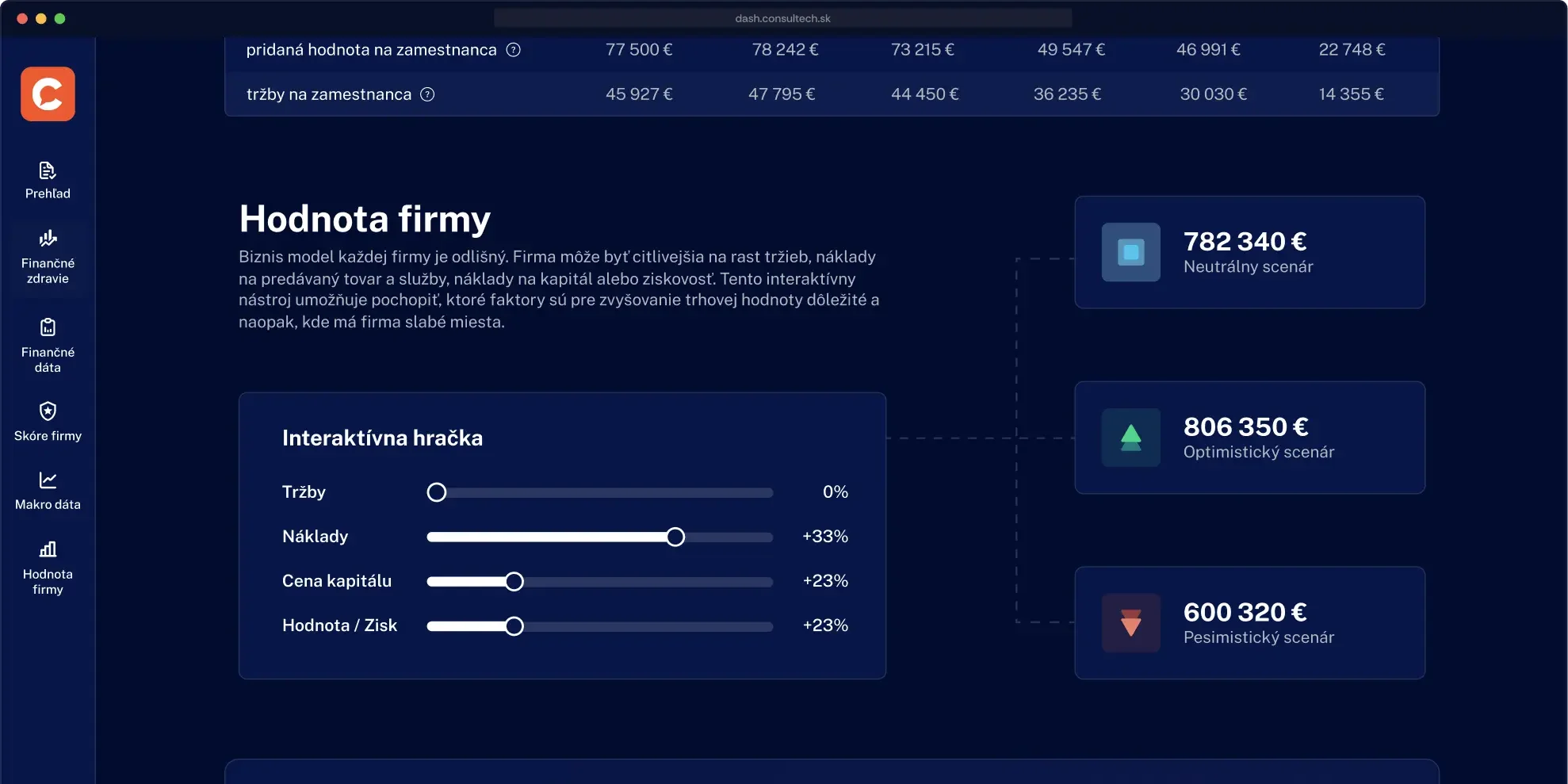Click the red down-arrow pessimistic icon
The image size is (1568, 784).
1131,623
